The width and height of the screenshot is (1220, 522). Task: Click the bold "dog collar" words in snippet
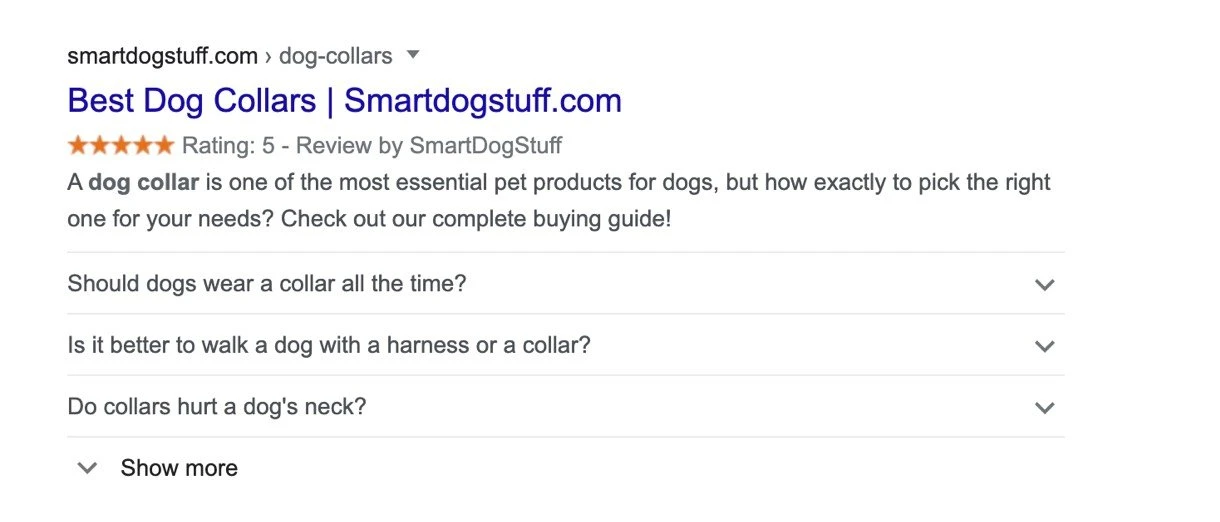pos(143,184)
